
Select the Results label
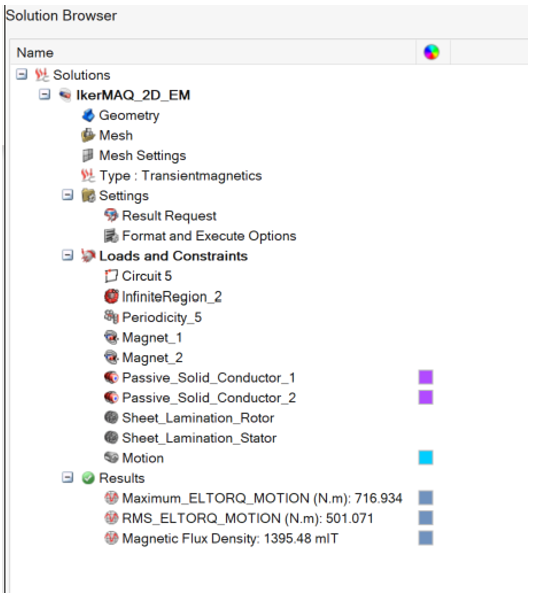tap(122, 478)
